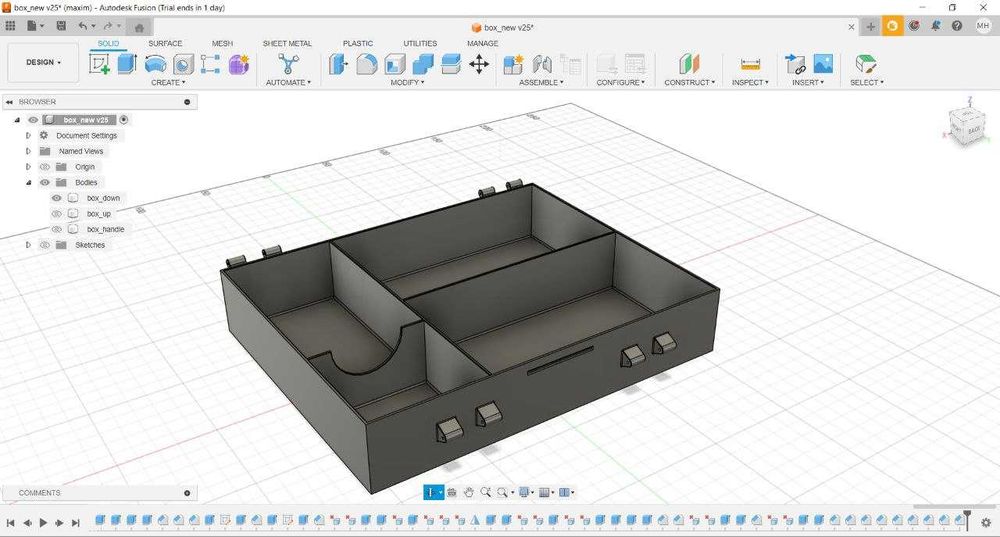Expand Named Views node
This screenshot has width=1000, height=537.
pyautogui.click(x=28, y=151)
